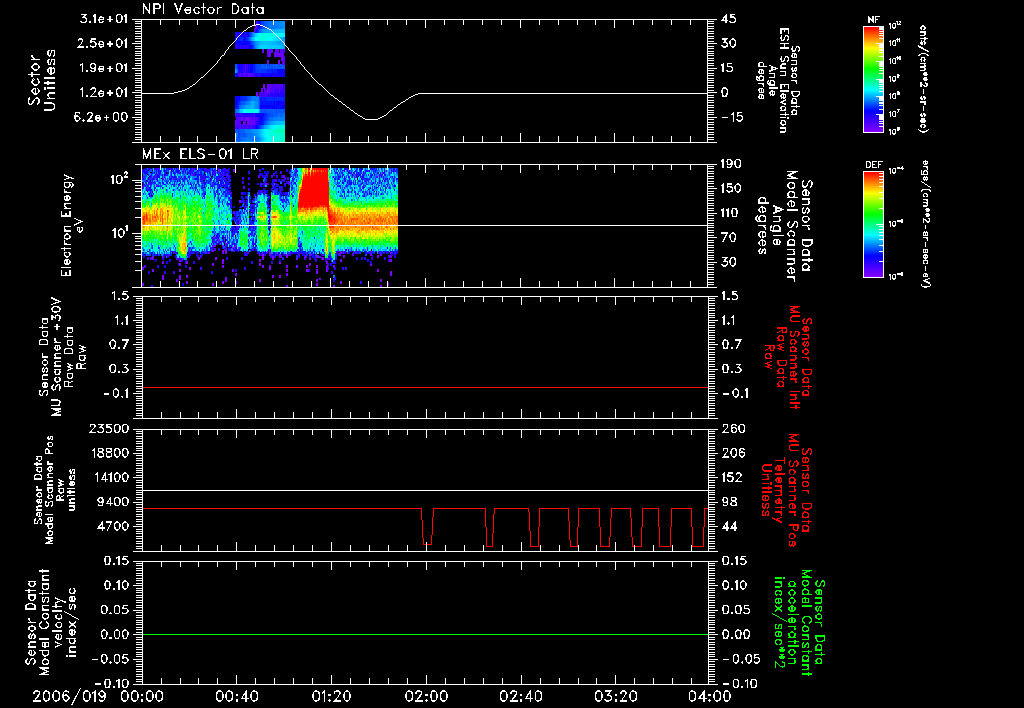
Task: Click the '00:00' time axis label
Action: (142, 696)
